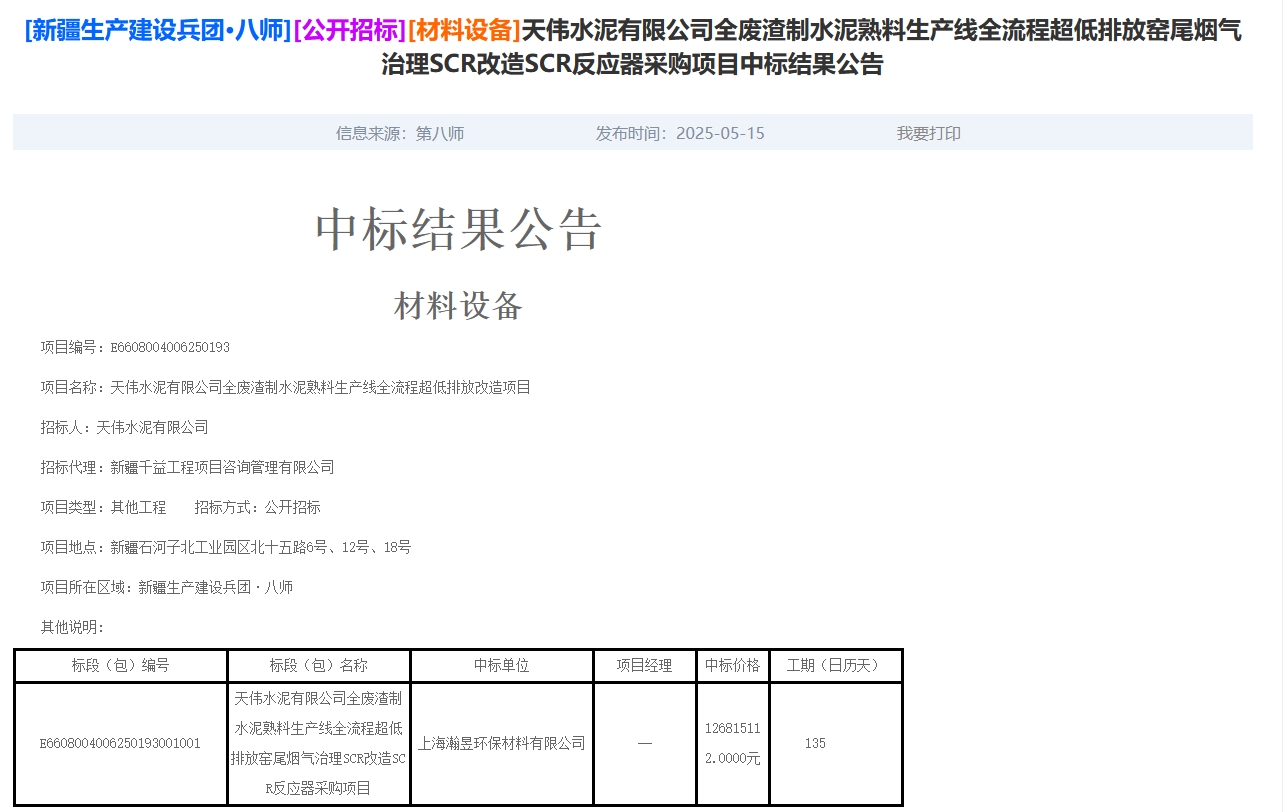Click 项目类型：其他工程 text

(x=103, y=507)
